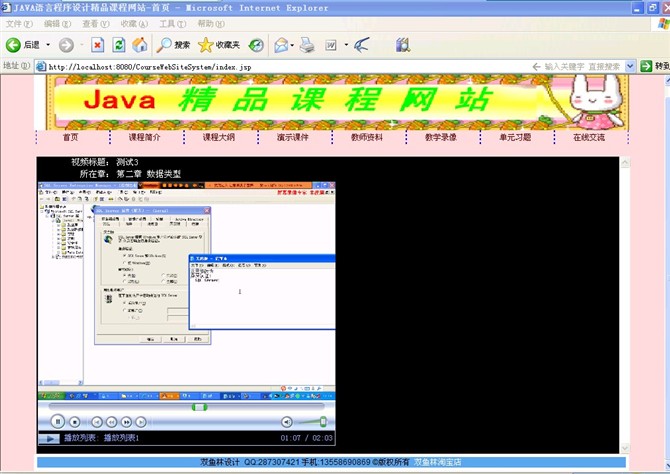Open the 工具 menu
The height and width of the screenshot is (474, 670).
click(173, 24)
